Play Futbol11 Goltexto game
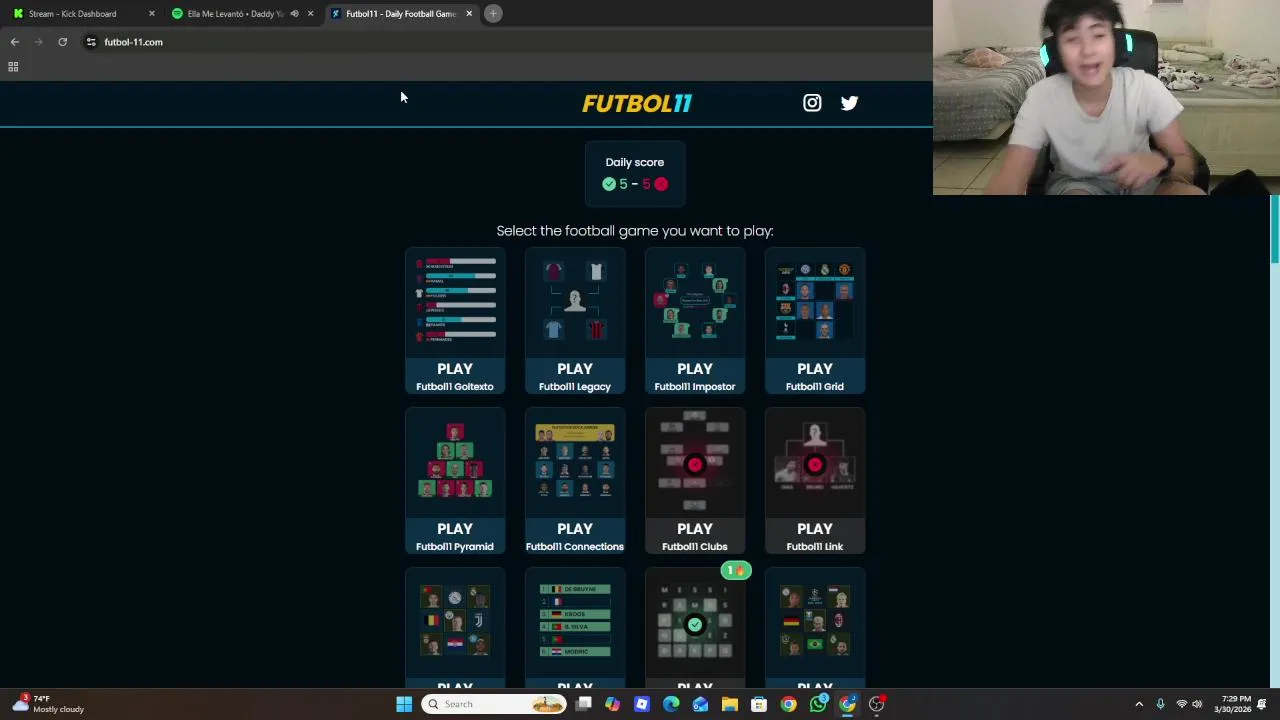The width and height of the screenshot is (1280, 720). click(455, 376)
